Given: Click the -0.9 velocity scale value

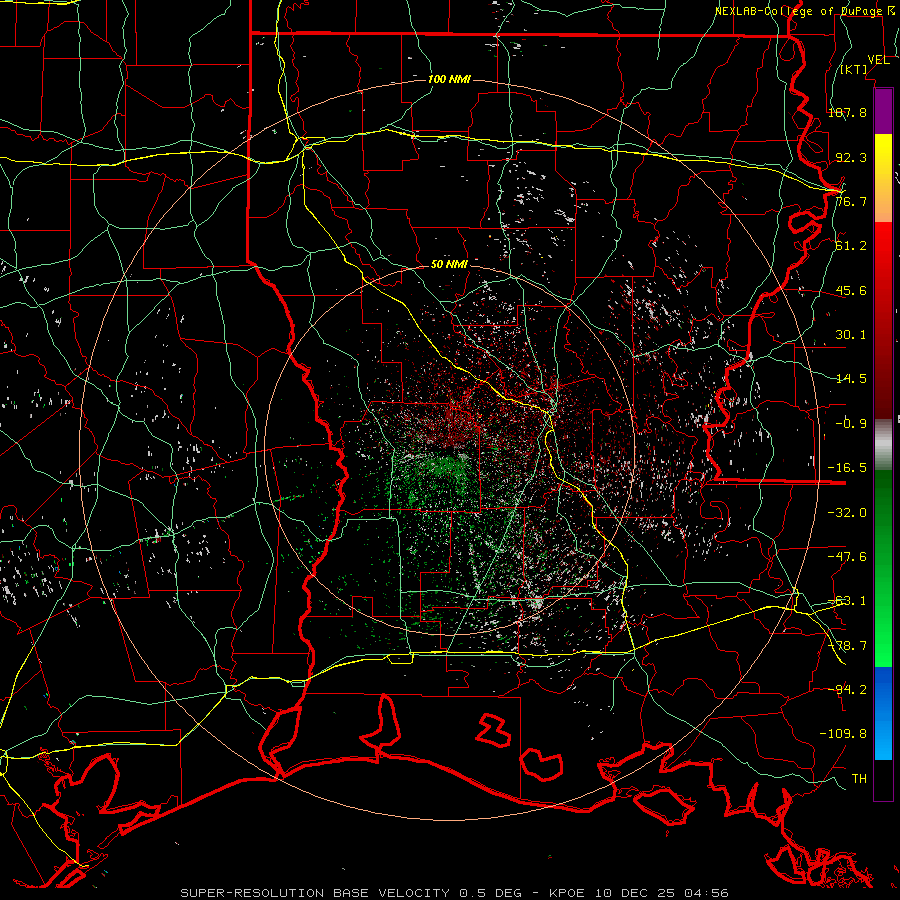Looking at the screenshot, I should (851, 423).
